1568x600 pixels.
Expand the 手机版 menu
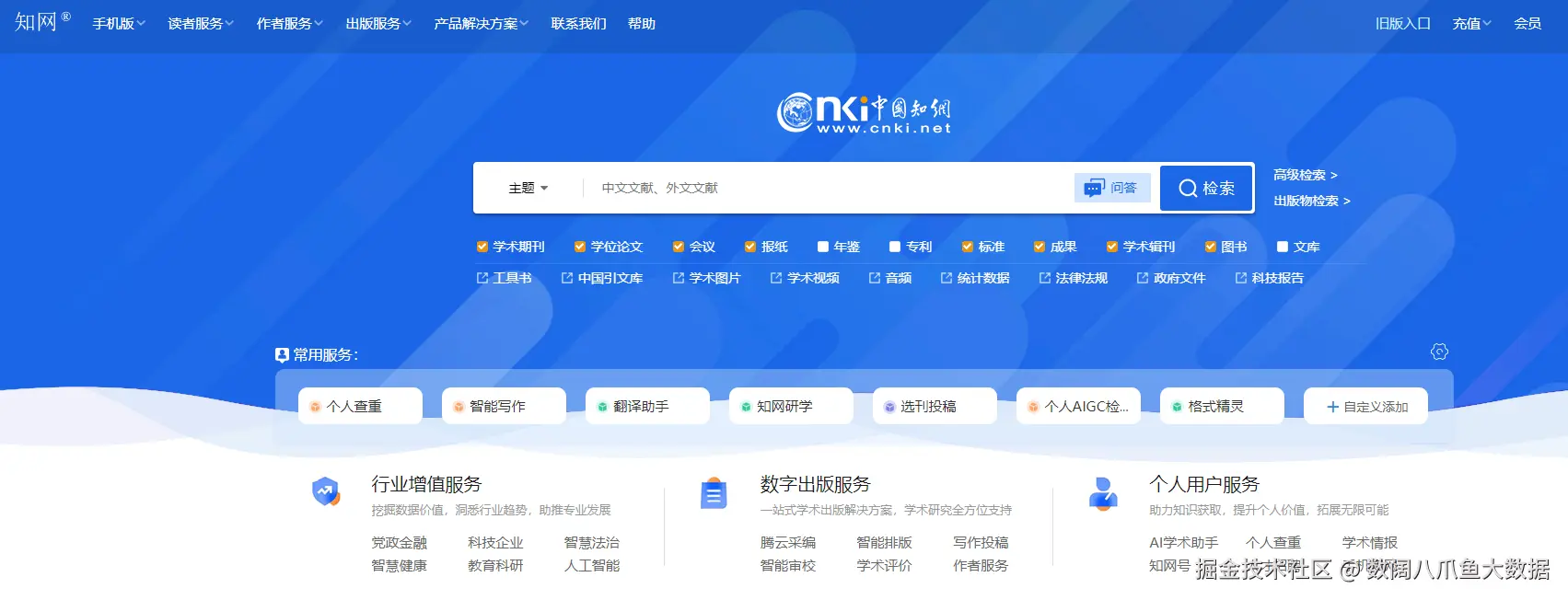point(119,24)
